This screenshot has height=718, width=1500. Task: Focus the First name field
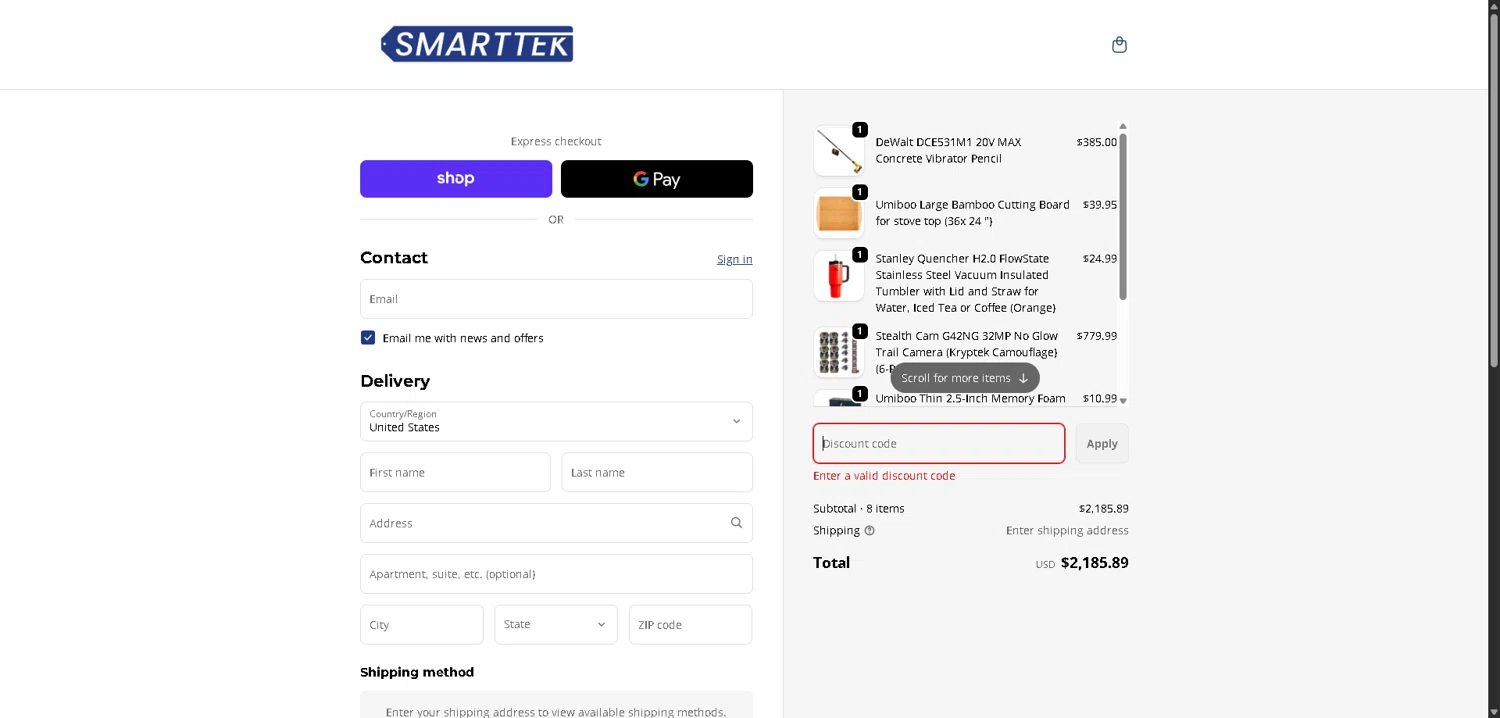coord(455,473)
